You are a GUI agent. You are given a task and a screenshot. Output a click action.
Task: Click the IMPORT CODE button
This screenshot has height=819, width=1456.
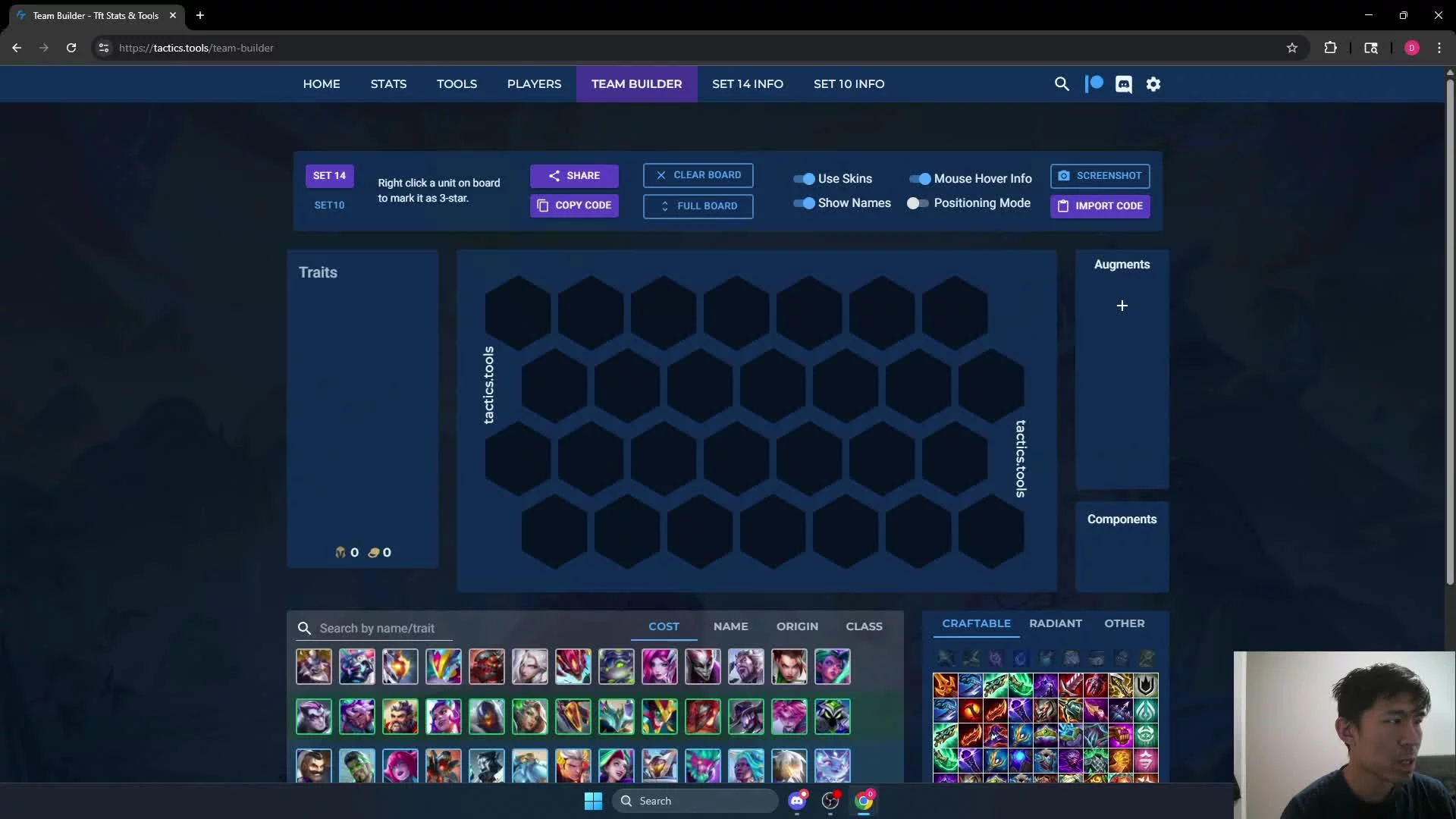1100,206
